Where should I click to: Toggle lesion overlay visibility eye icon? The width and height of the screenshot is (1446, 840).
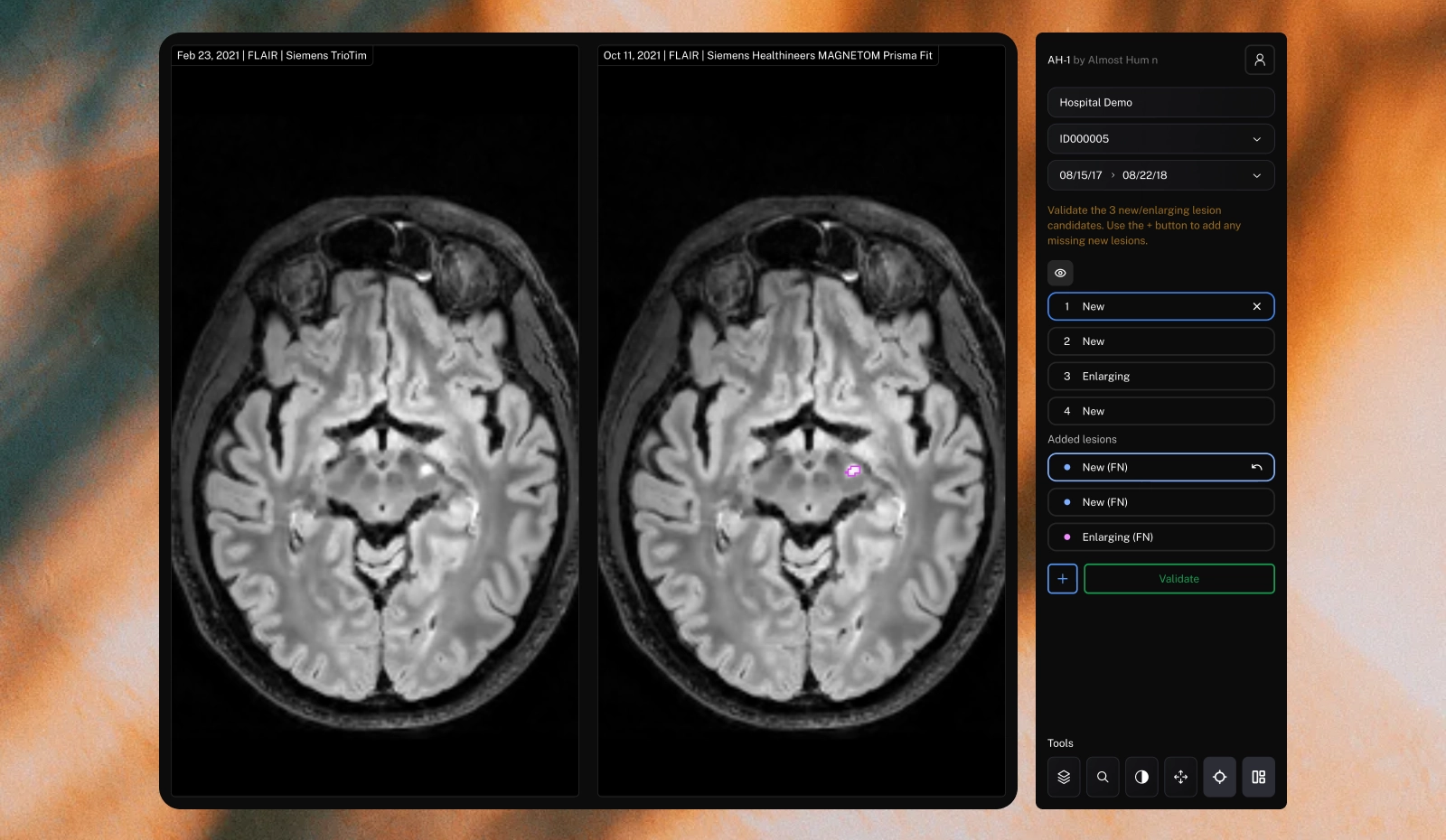[1060, 273]
